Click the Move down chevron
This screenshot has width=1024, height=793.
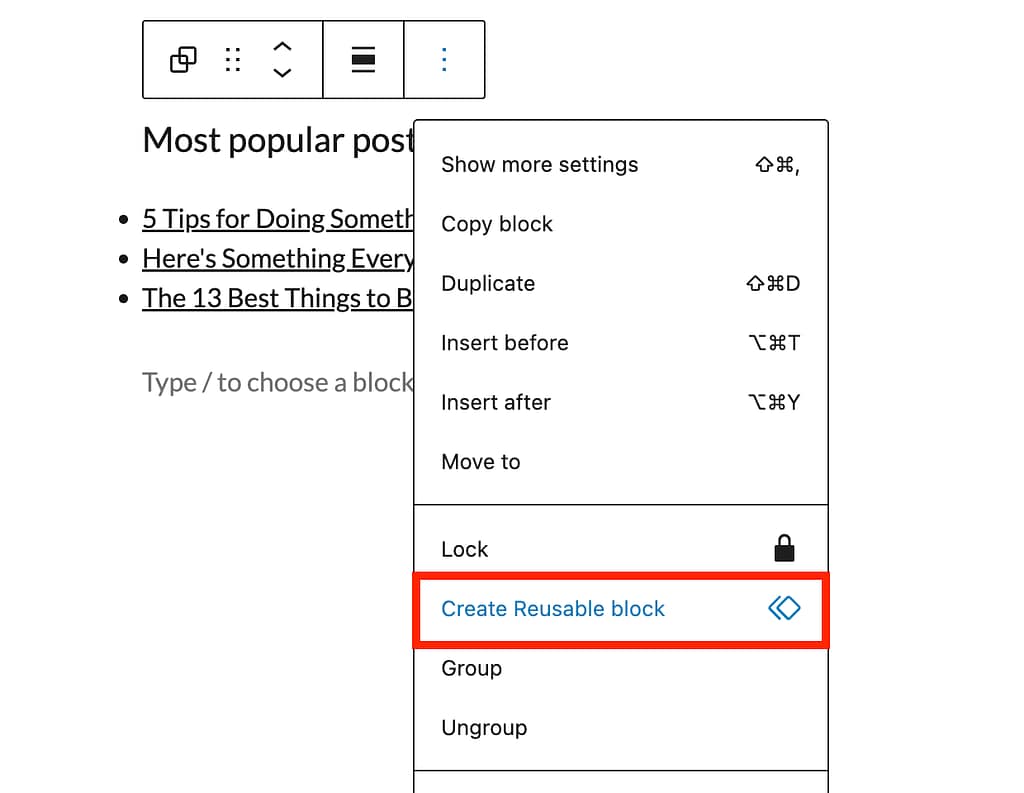pyautogui.click(x=282, y=73)
